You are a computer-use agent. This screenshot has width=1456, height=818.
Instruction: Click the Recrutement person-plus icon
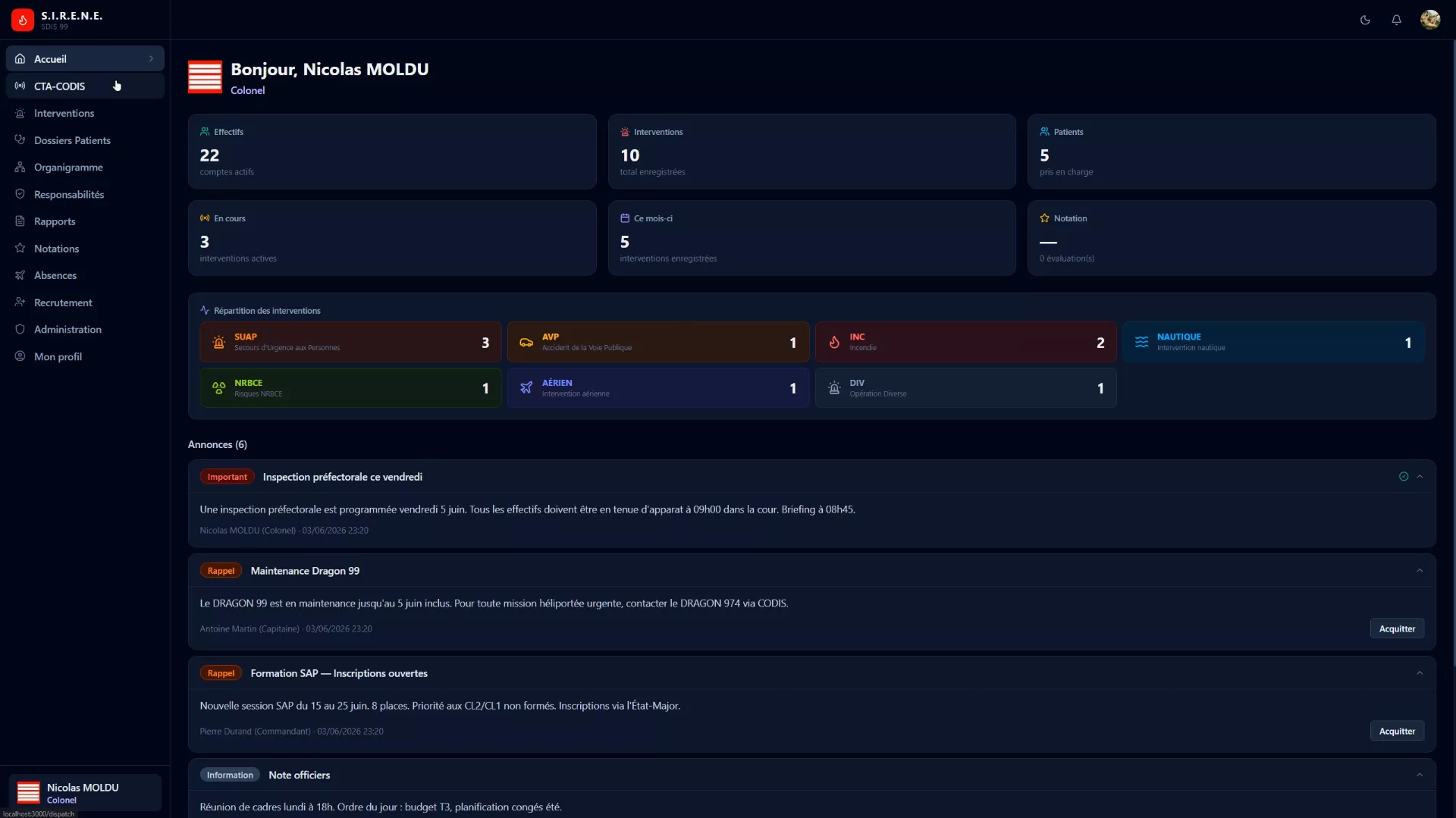point(20,302)
